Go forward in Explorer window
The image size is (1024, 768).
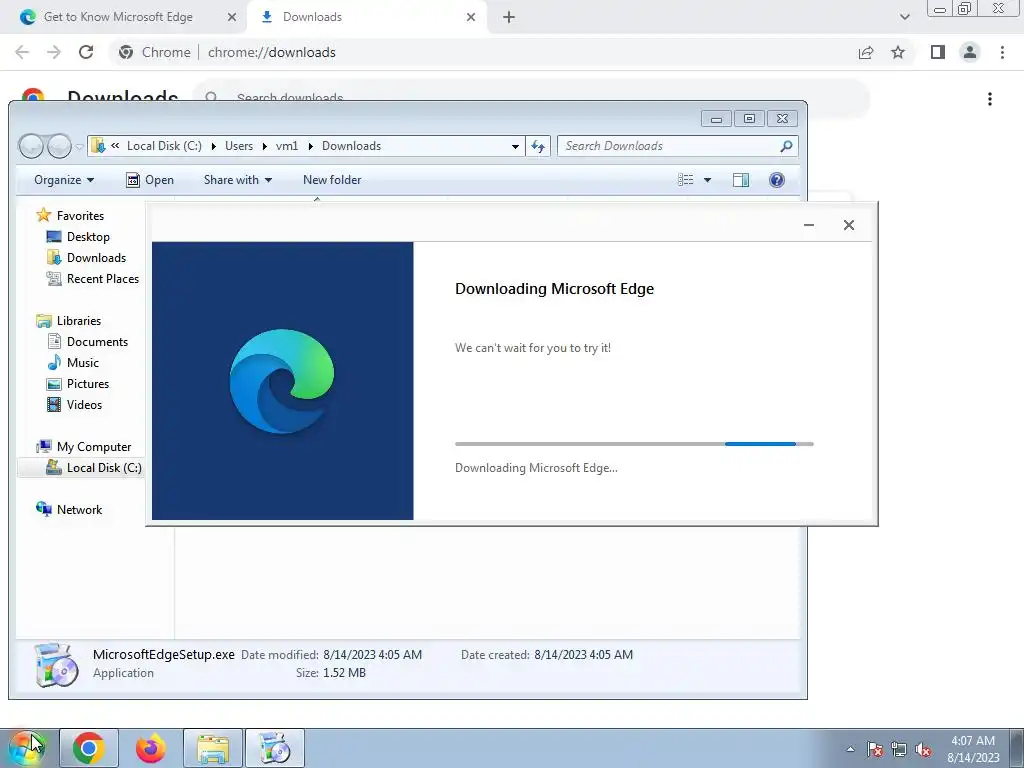(x=59, y=146)
